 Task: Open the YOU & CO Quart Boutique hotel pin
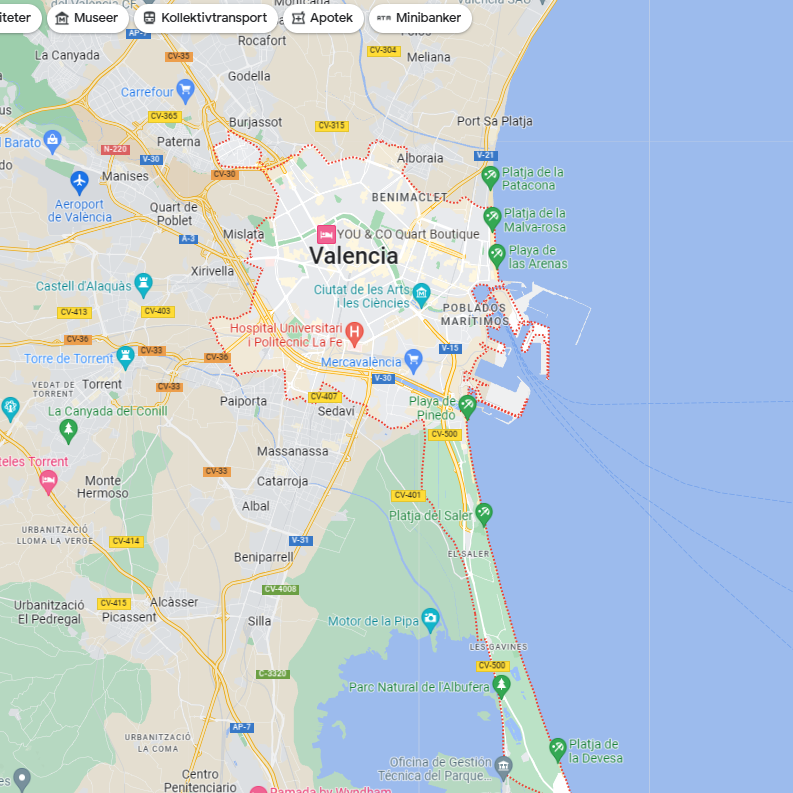click(326, 235)
